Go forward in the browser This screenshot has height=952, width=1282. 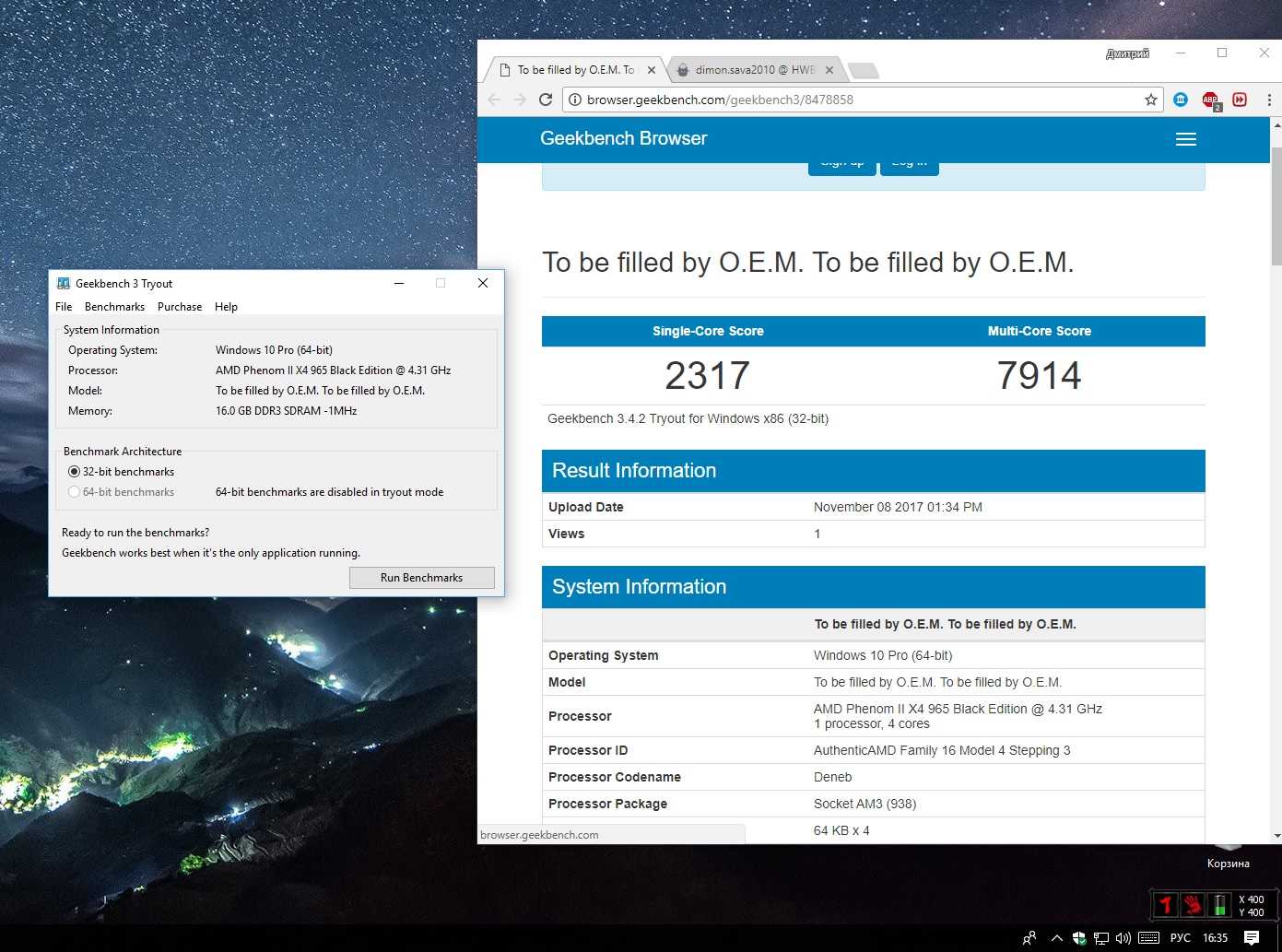(520, 100)
